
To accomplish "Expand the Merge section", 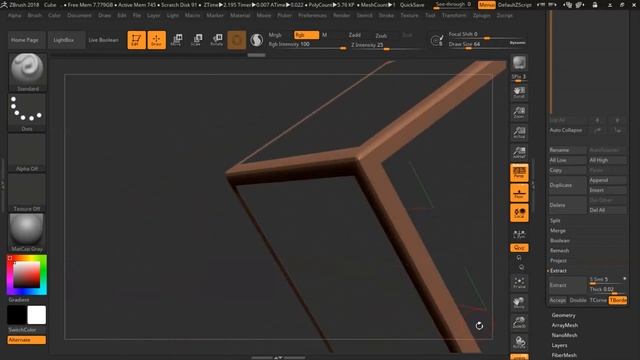I will click(x=558, y=231).
